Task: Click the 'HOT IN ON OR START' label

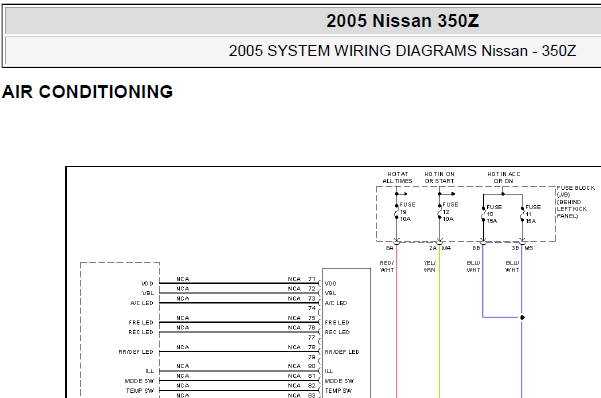Action: coord(439,178)
